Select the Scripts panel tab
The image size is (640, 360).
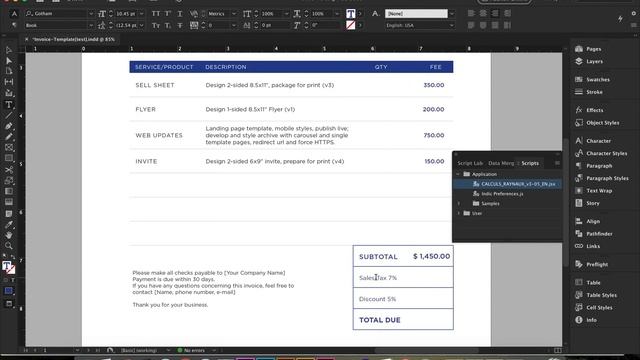[x=530, y=163]
